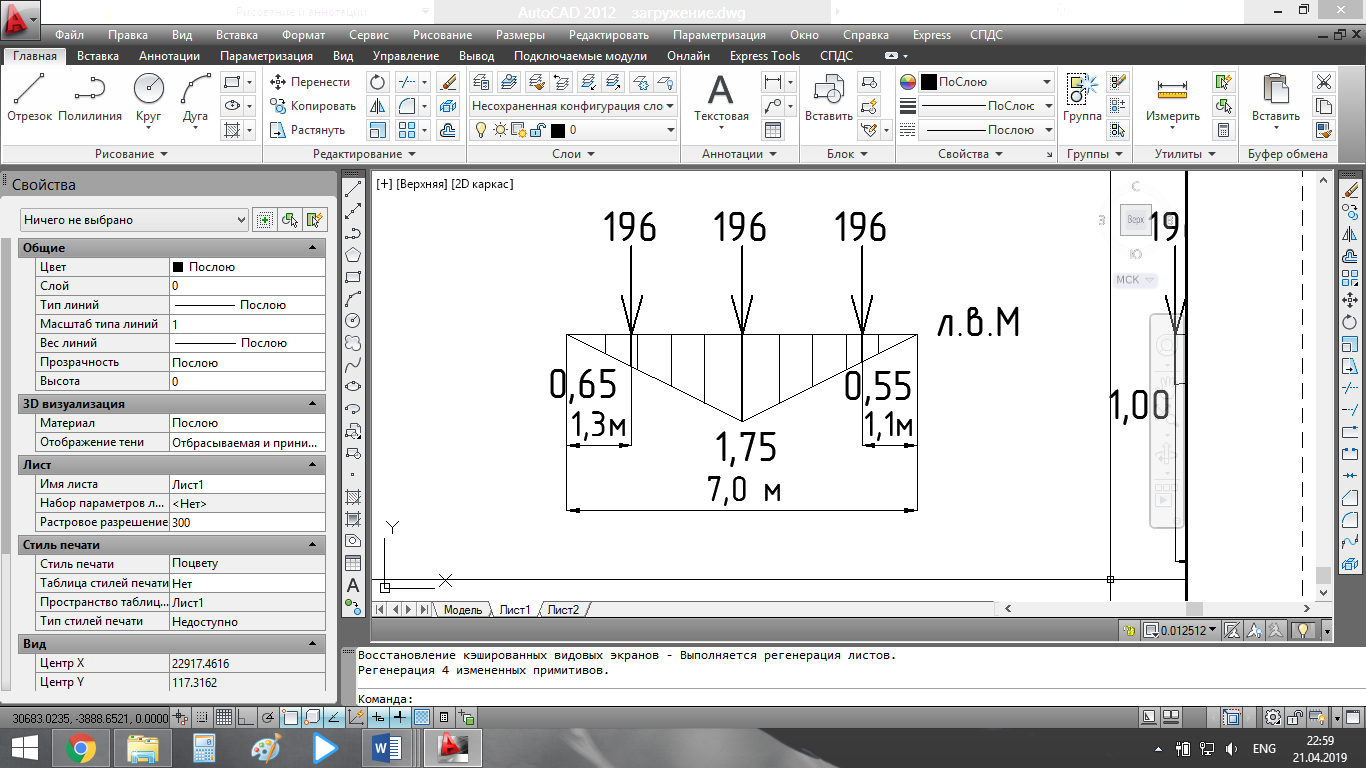Screen dimensions: 1366x768
Task: Choose the Текстовая (Text) annotation tool
Action: (721, 91)
